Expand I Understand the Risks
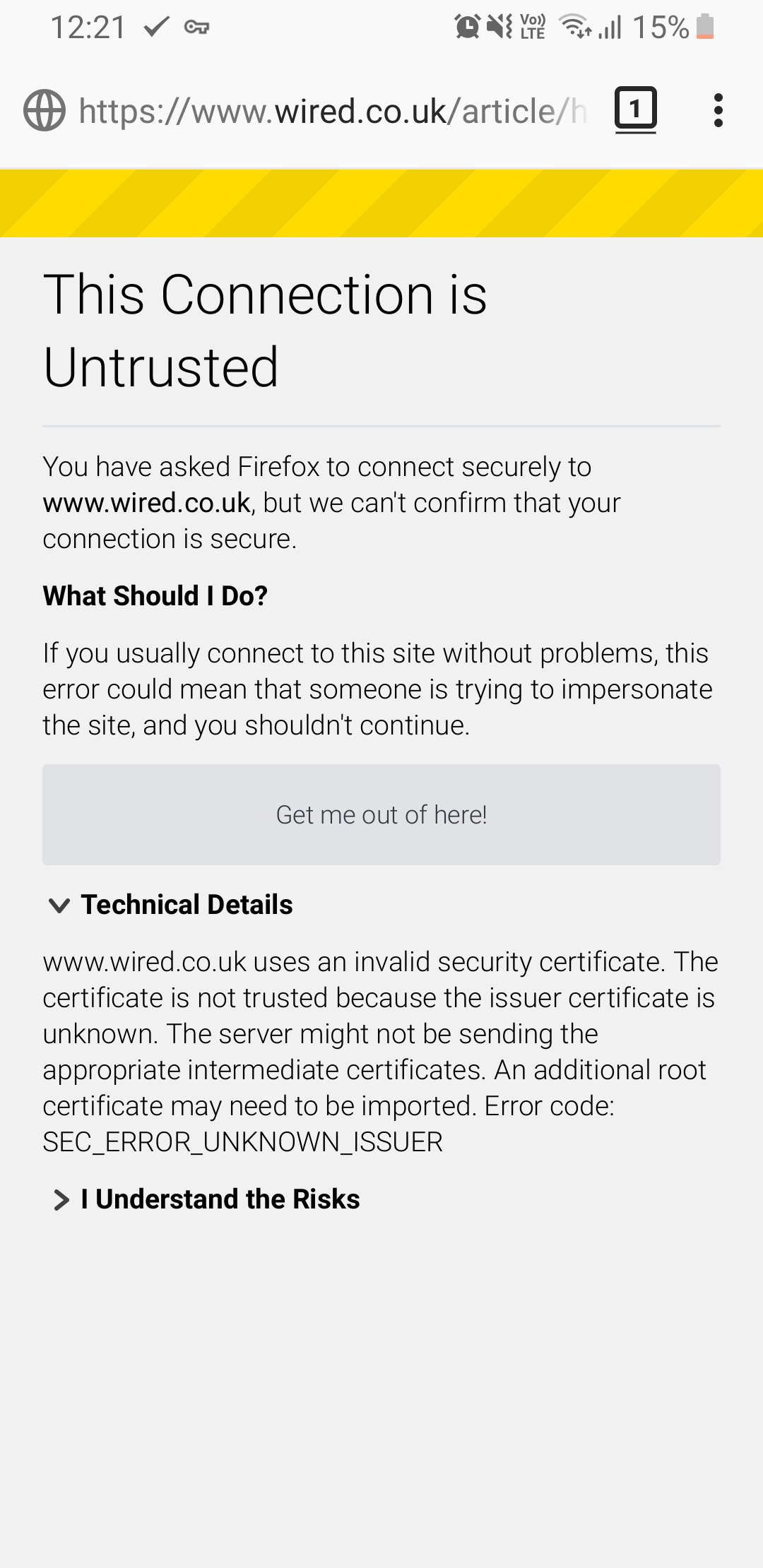The height and width of the screenshot is (1568, 763). [220, 1199]
